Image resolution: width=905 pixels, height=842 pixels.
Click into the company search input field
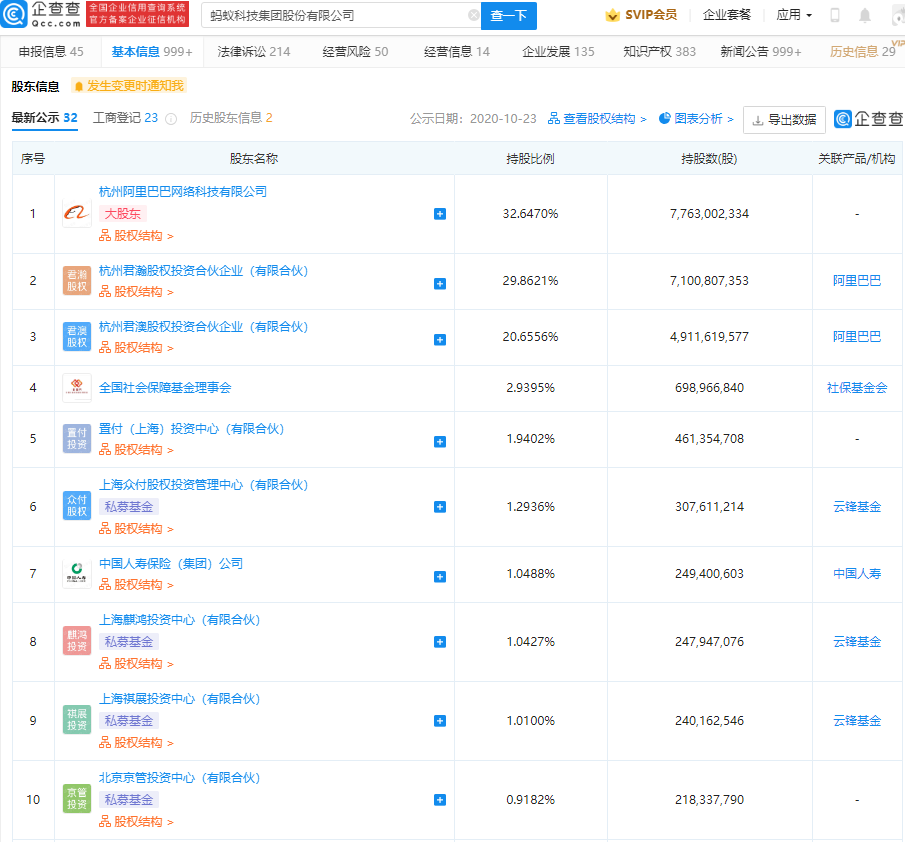point(330,16)
